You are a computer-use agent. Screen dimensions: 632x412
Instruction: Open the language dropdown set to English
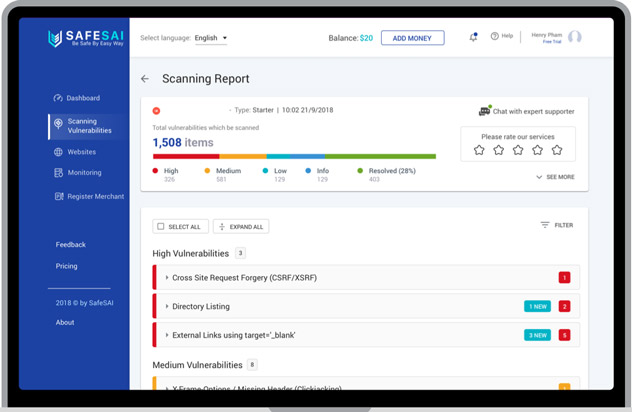coord(211,38)
